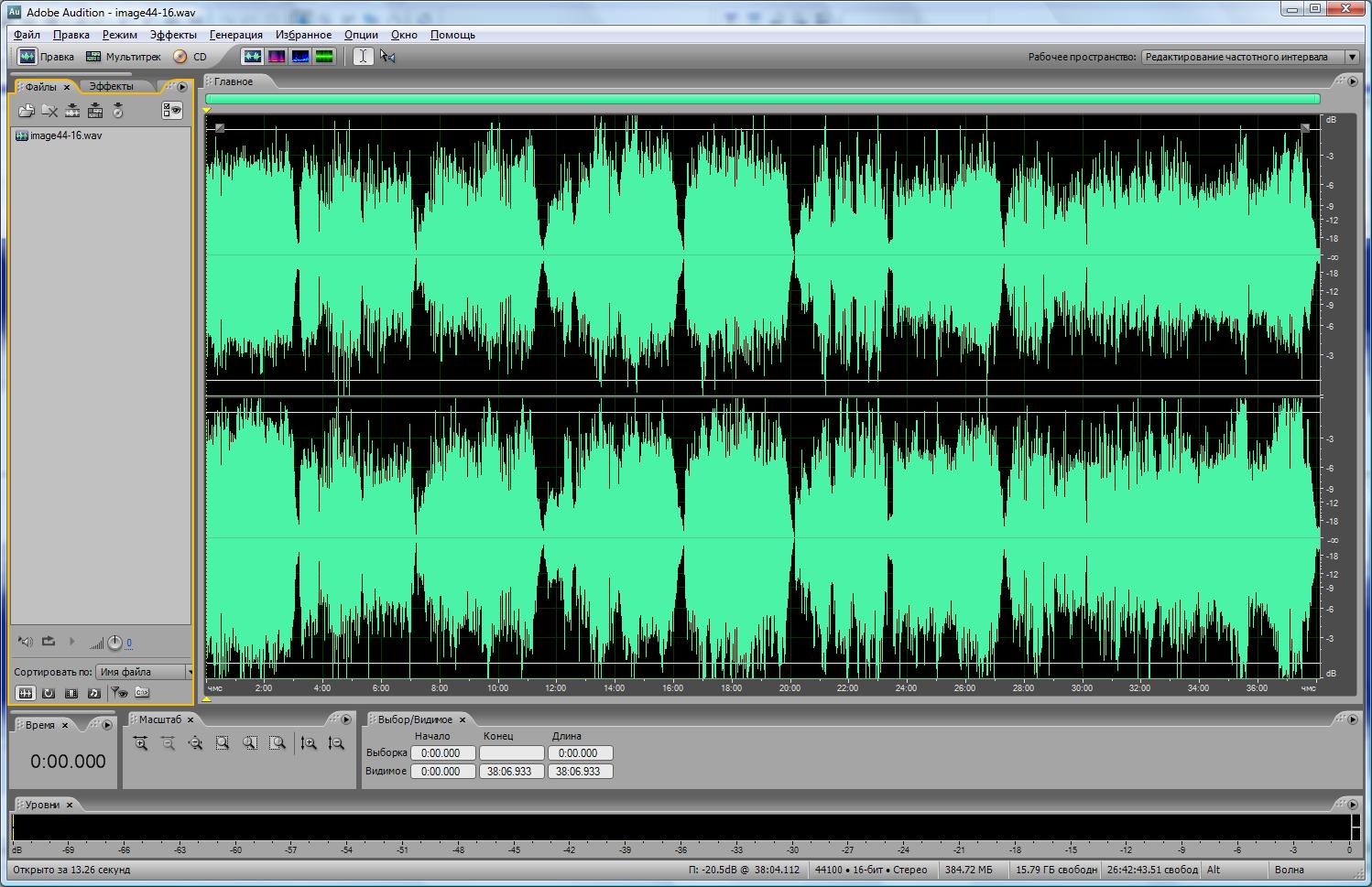The width and height of the screenshot is (1372, 887).
Task: Open the Файлы panel options menu arrow
Action: [x=182, y=87]
